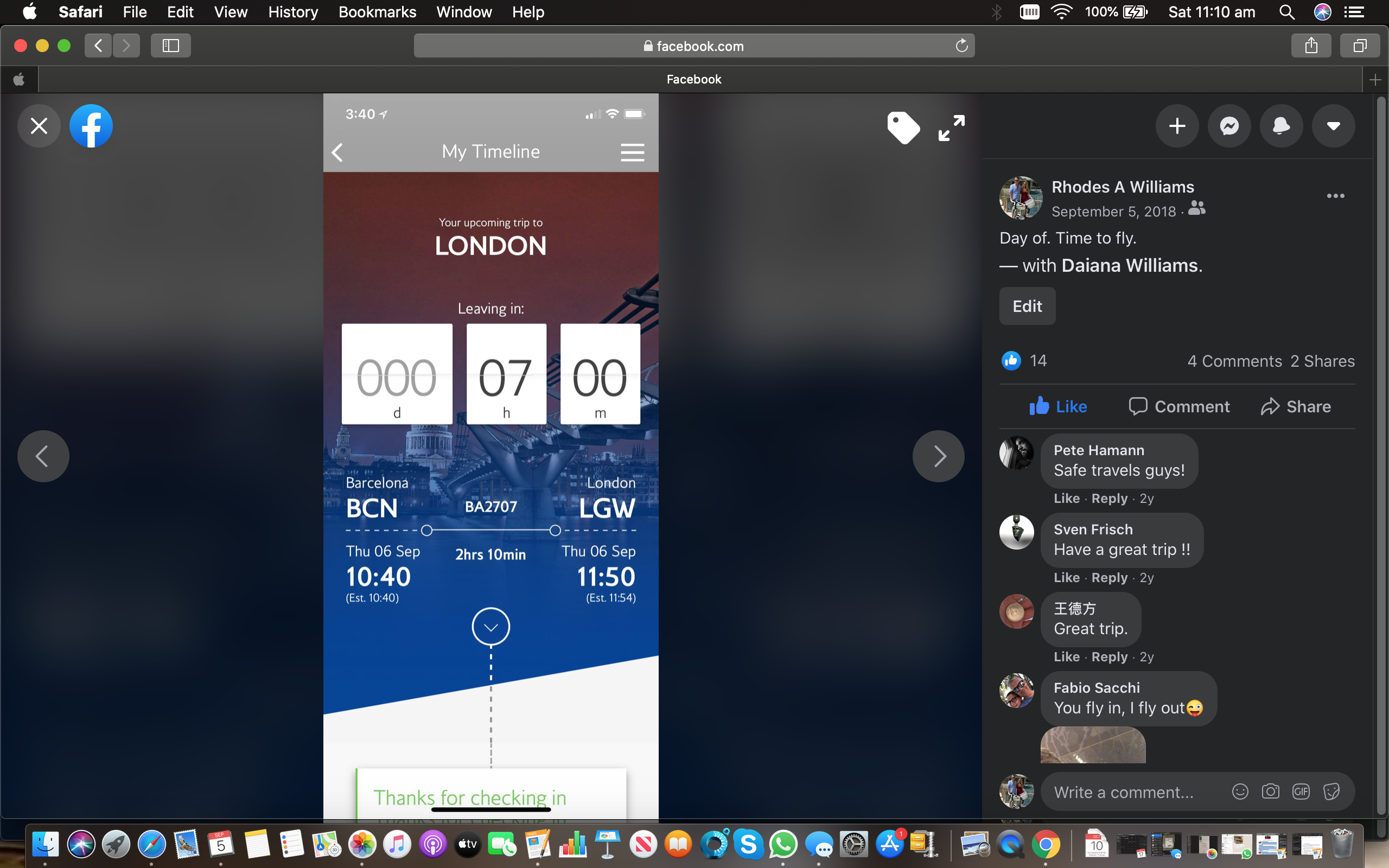Reply to Sven Frisch's comment
Image resolution: width=1389 pixels, height=868 pixels.
coord(1110,578)
